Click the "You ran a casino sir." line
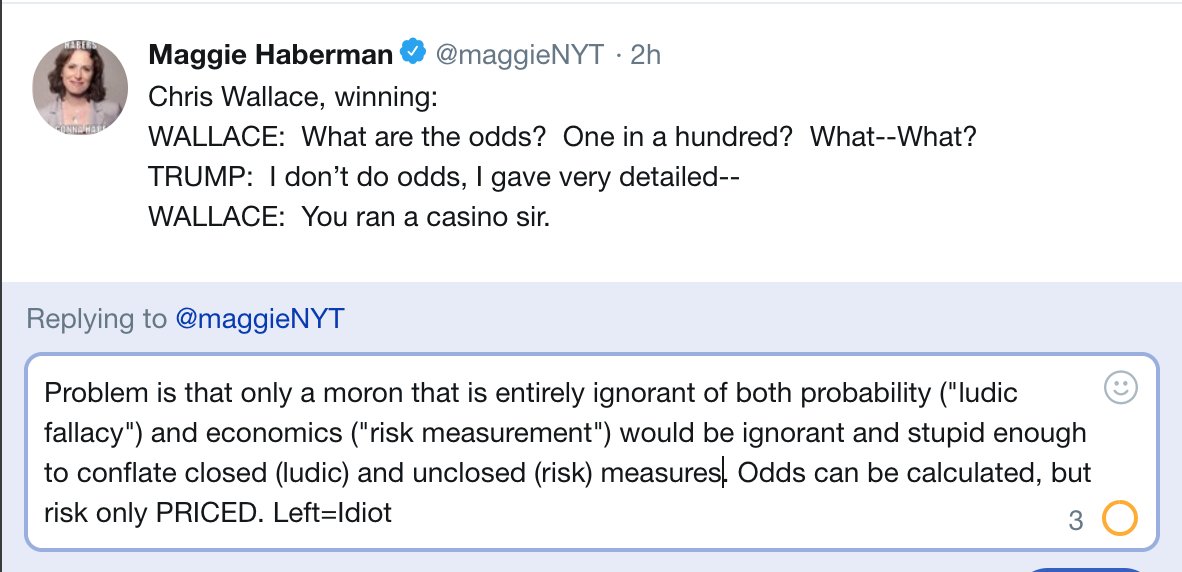1182x572 pixels. 349,216
